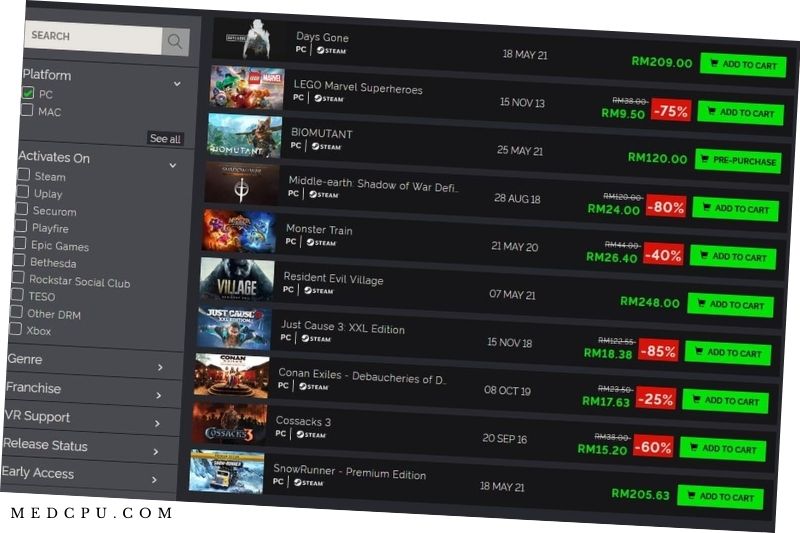This screenshot has height=533, width=800.
Task: Click the -85% discount badge
Action: click(658, 351)
